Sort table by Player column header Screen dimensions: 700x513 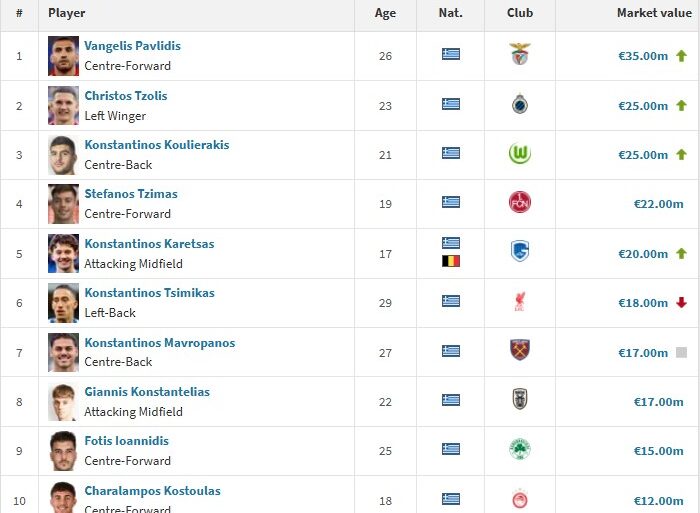(67, 13)
